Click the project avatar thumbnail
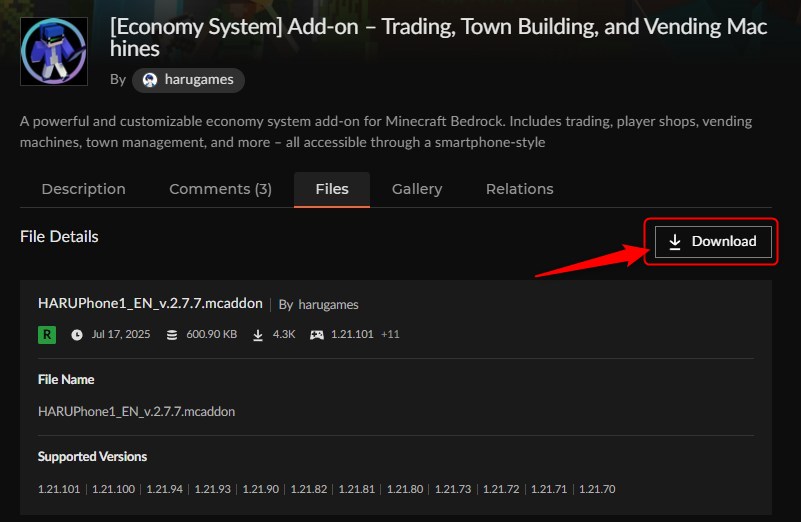Image resolution: width=801 pixels, height=522 pixels. [x=54, y=51]
